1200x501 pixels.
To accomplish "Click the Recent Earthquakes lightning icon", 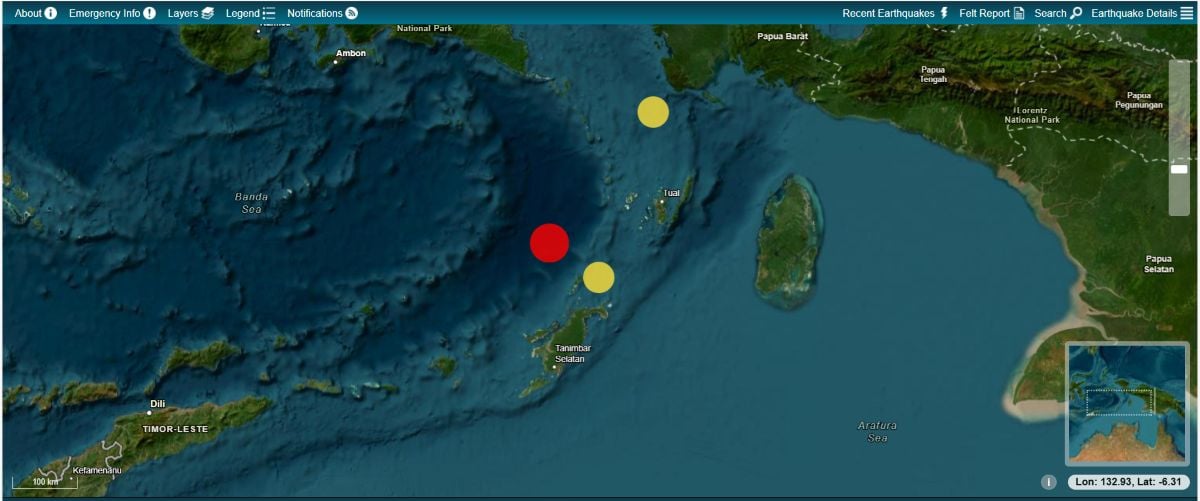I will tap(943, 13).
